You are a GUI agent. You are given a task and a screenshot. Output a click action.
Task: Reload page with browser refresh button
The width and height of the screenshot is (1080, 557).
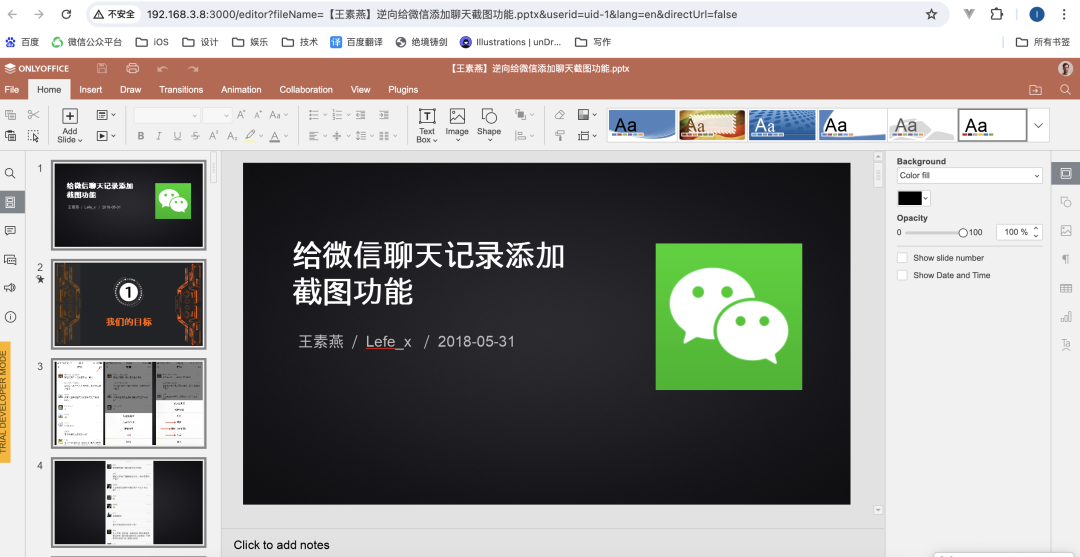pyautogui.click(x=66, y=14)
